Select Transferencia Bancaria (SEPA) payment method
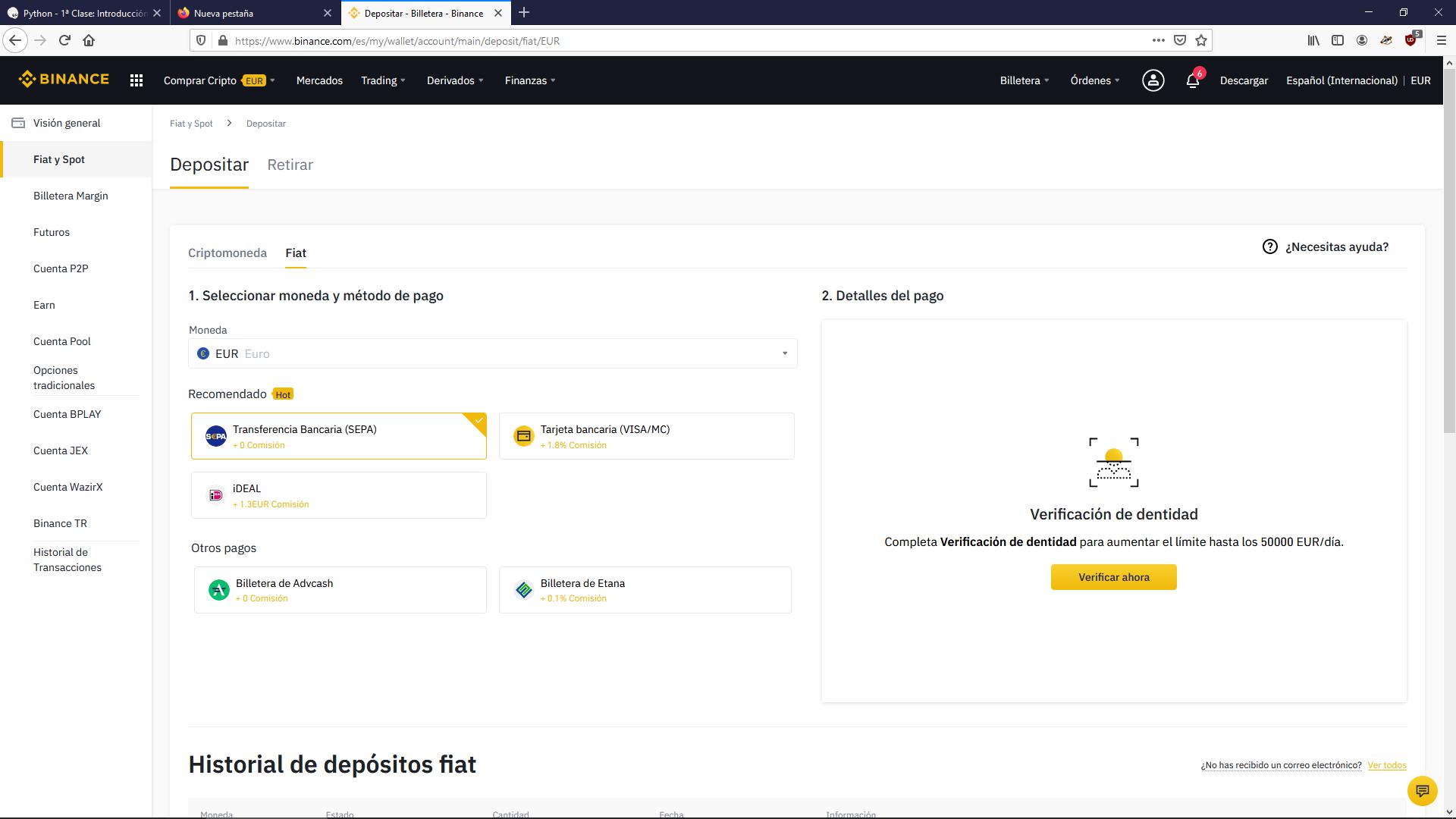 pyautogui.click(x=338, y=436)
